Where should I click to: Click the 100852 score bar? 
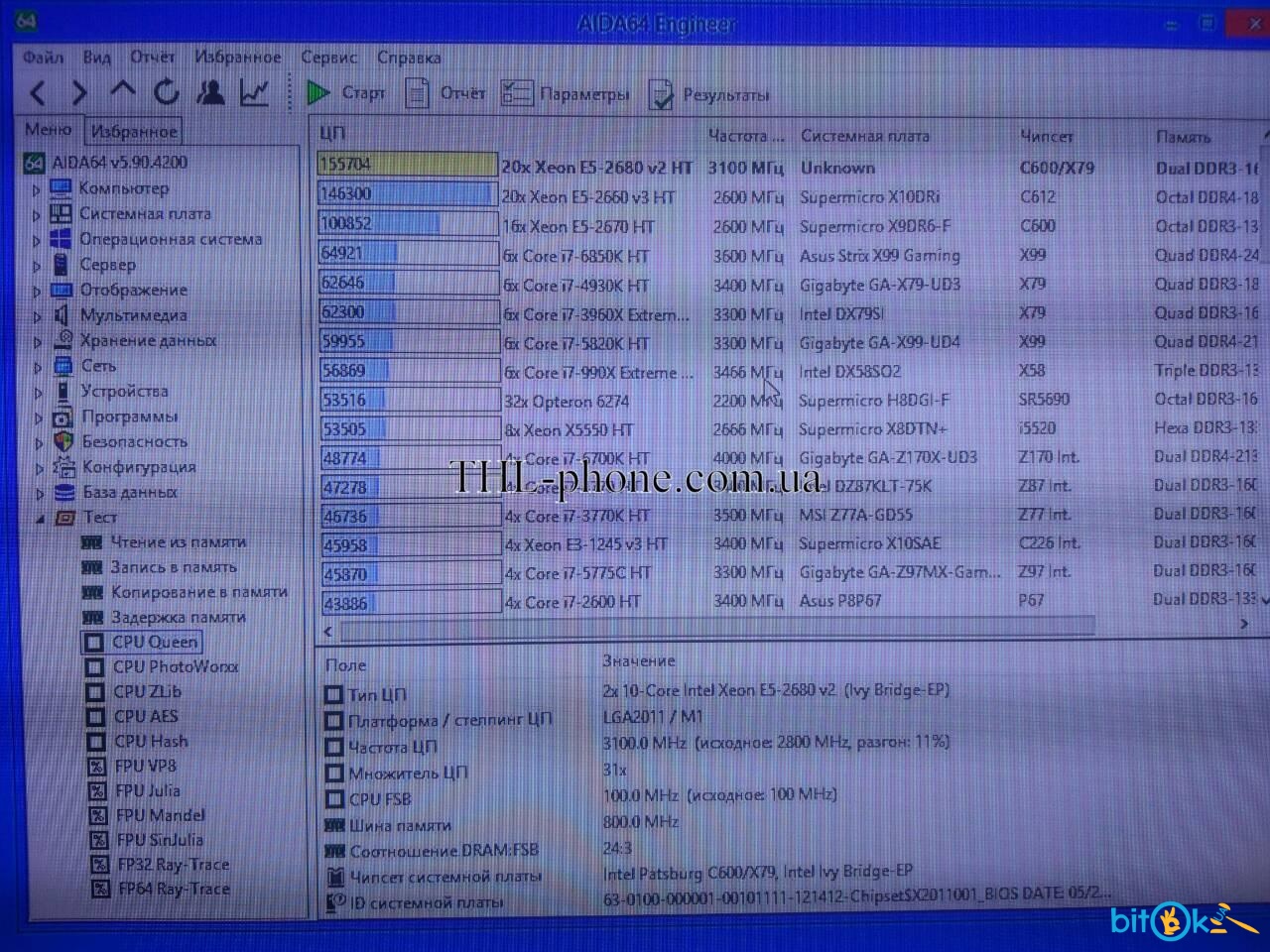coord(408,224)
